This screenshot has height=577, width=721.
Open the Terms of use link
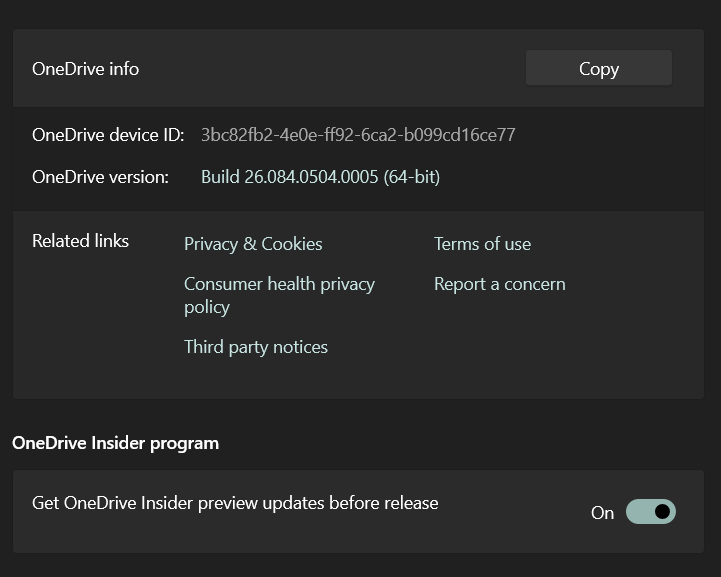tap(482, 244)
